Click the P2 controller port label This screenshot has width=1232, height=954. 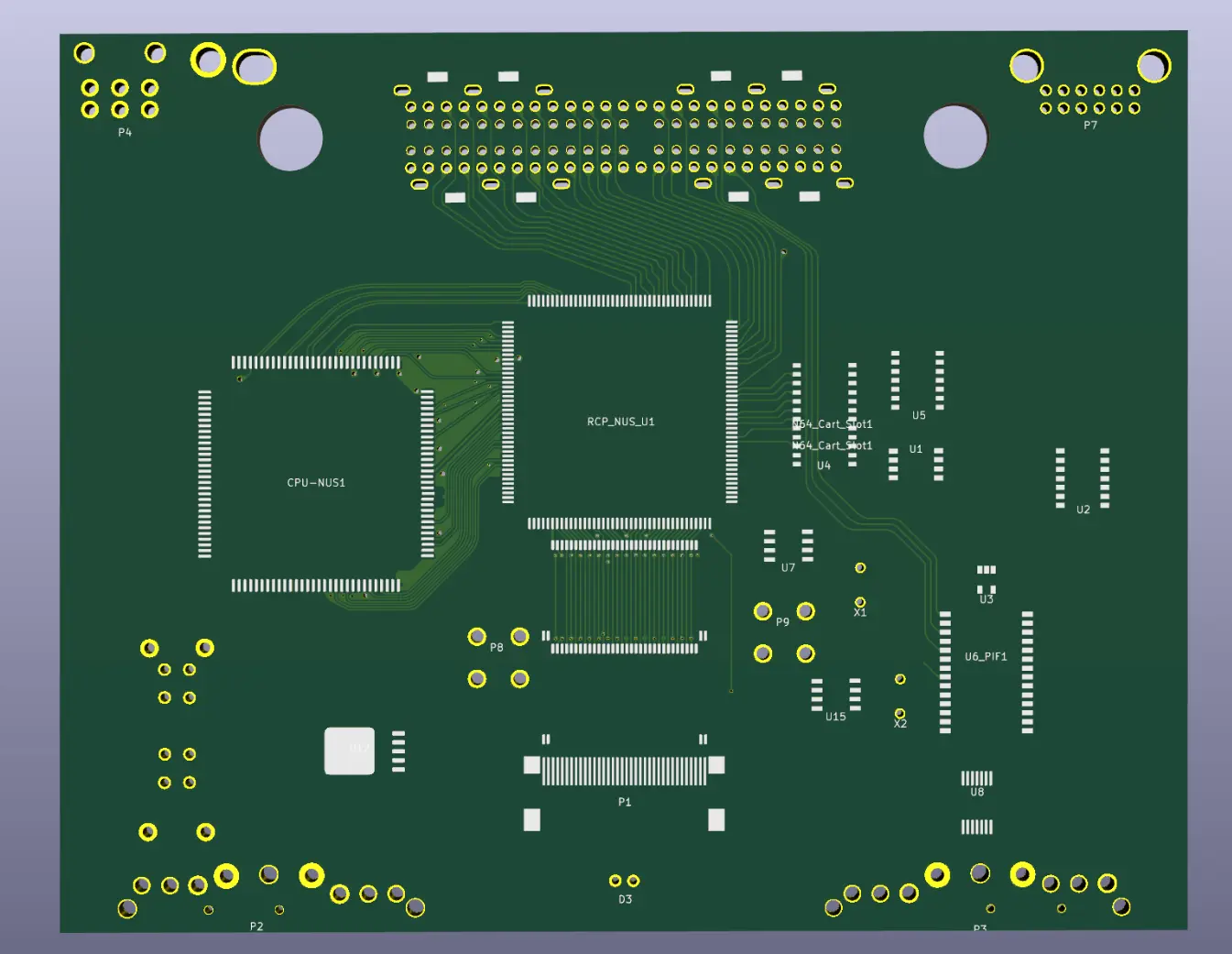256,927
